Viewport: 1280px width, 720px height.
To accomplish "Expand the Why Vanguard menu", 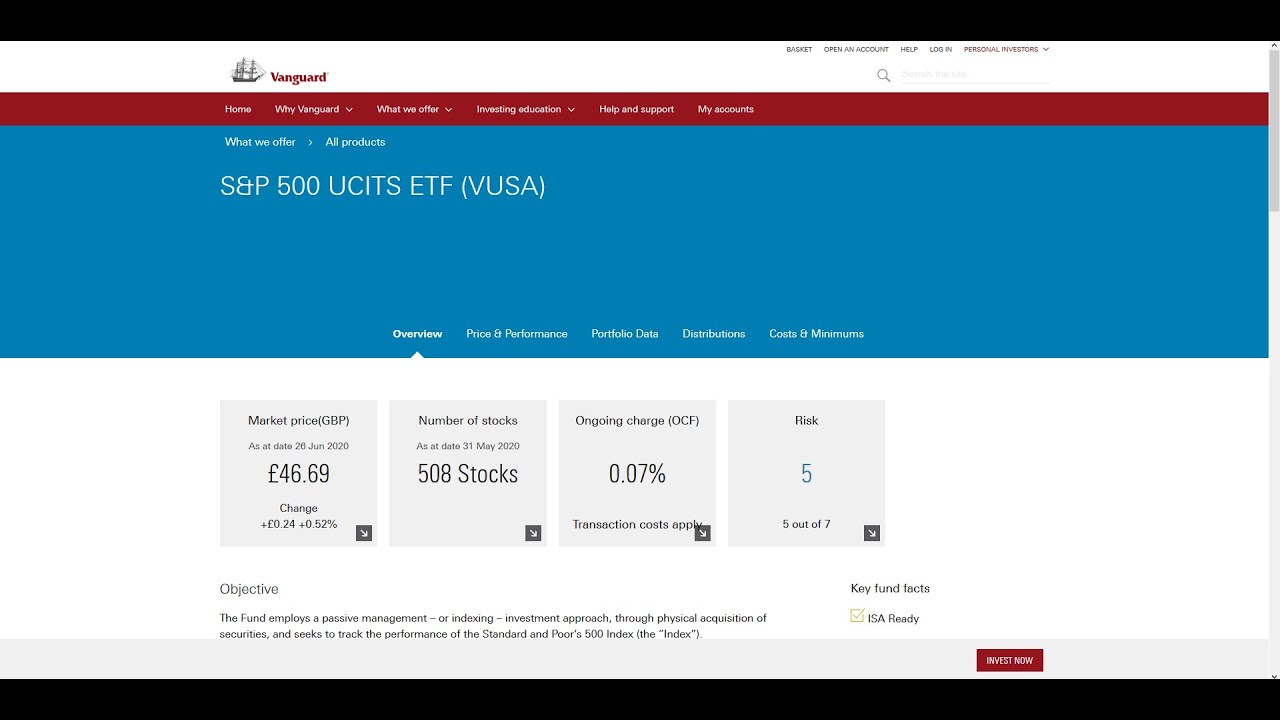I will point(314,109).
